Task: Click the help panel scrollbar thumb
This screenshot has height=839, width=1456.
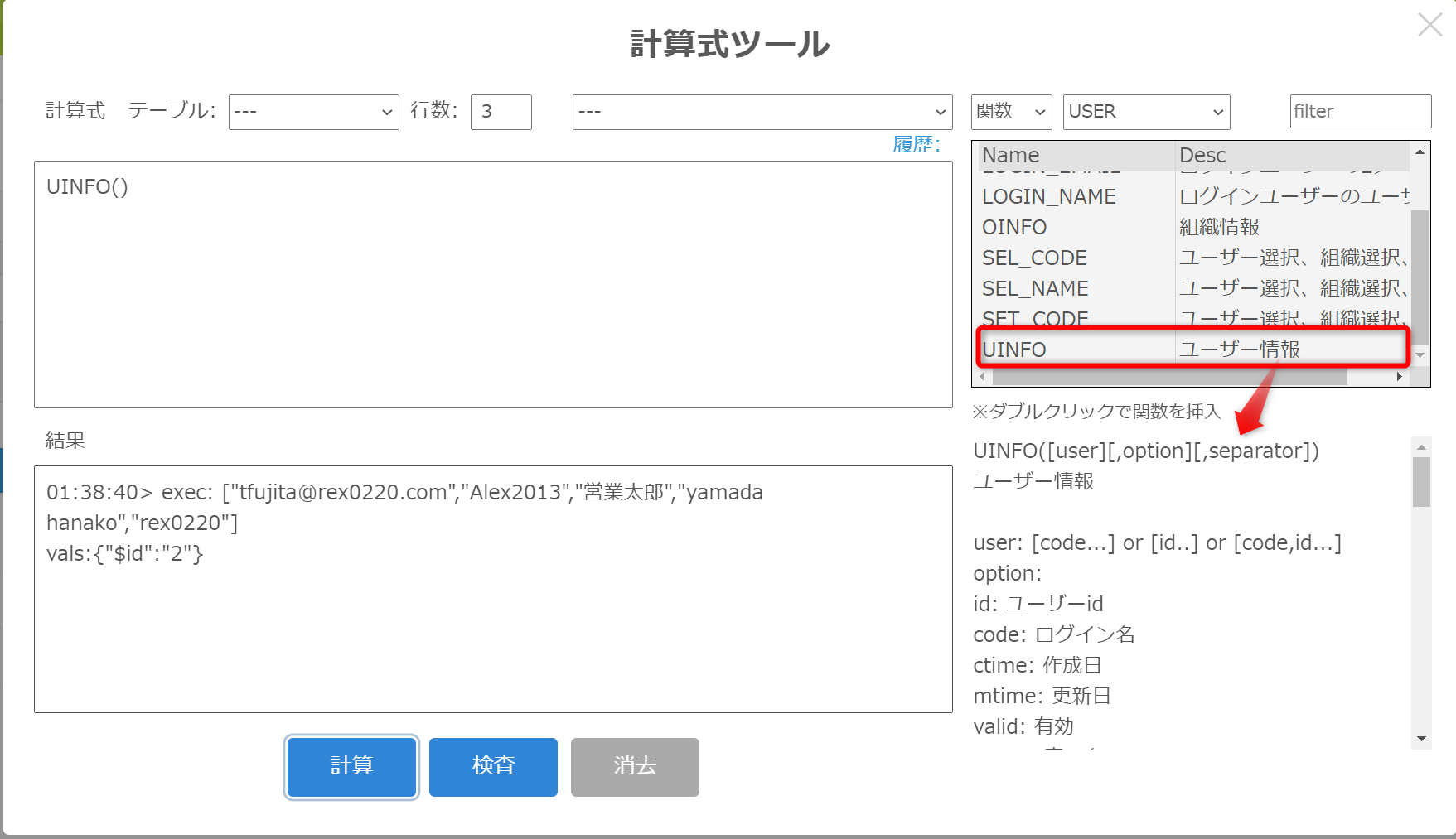Action: (1422, 482)
